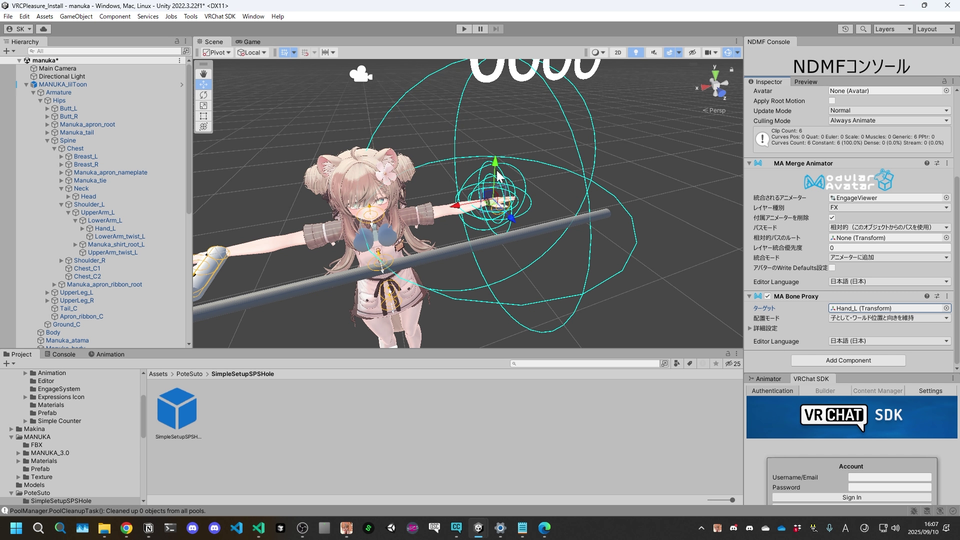Open MA Bone Proxy help icon
The width and height of the screenshot is (960, 540).
(x=926, y=296)
